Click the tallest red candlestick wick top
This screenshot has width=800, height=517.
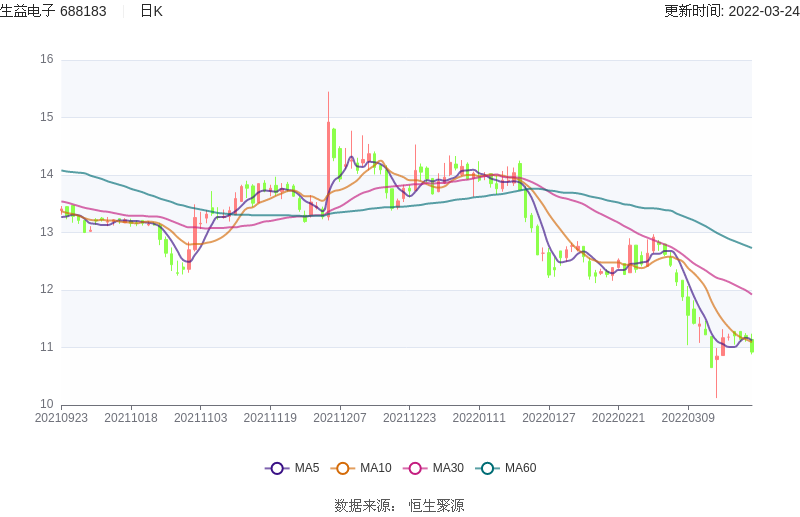click(328, 93)
